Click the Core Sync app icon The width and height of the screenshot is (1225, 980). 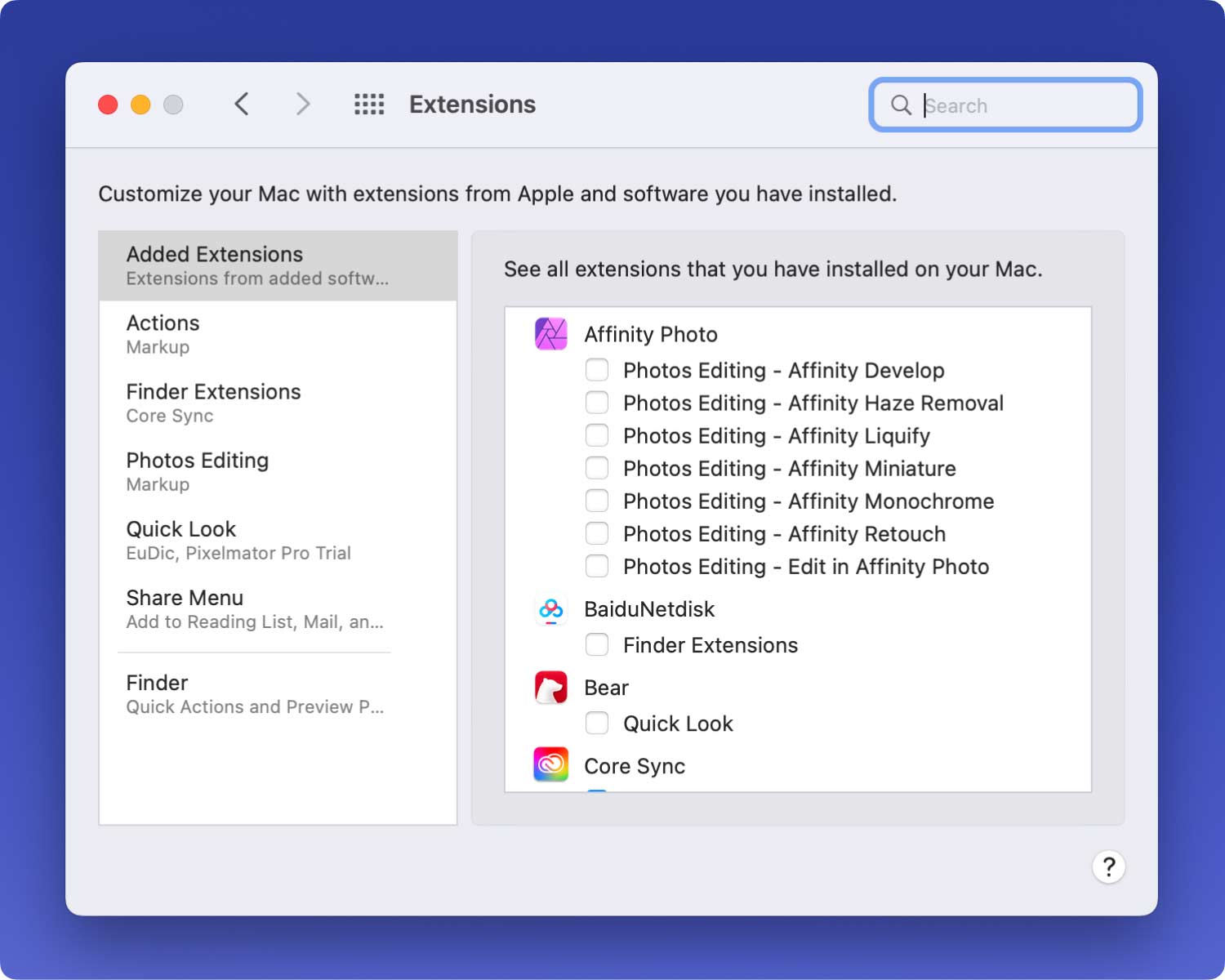[x=551, y=765]
